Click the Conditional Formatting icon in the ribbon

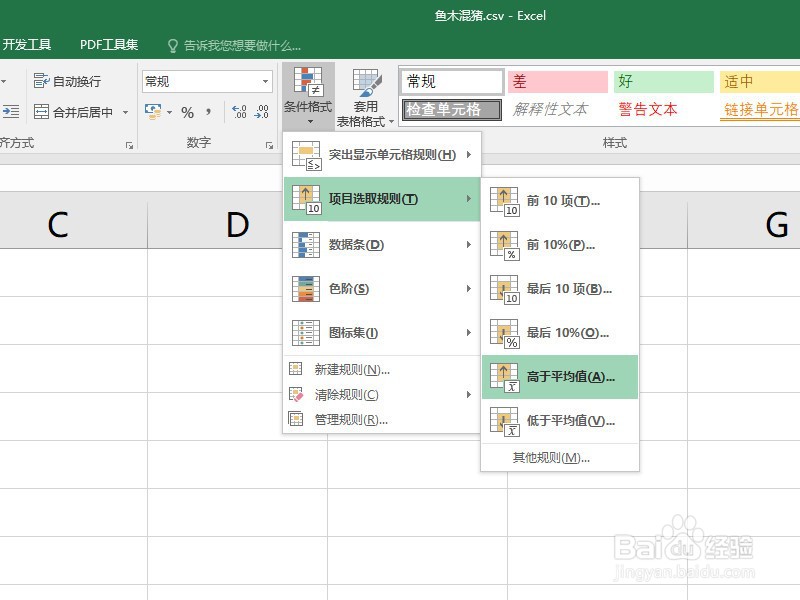tap(308, 82)
